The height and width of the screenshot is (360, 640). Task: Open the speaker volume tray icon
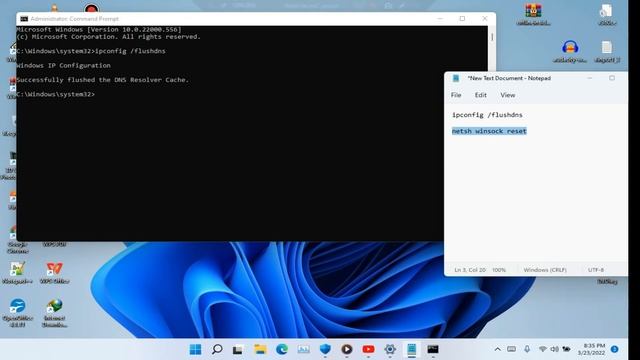[x=554, y=349]
